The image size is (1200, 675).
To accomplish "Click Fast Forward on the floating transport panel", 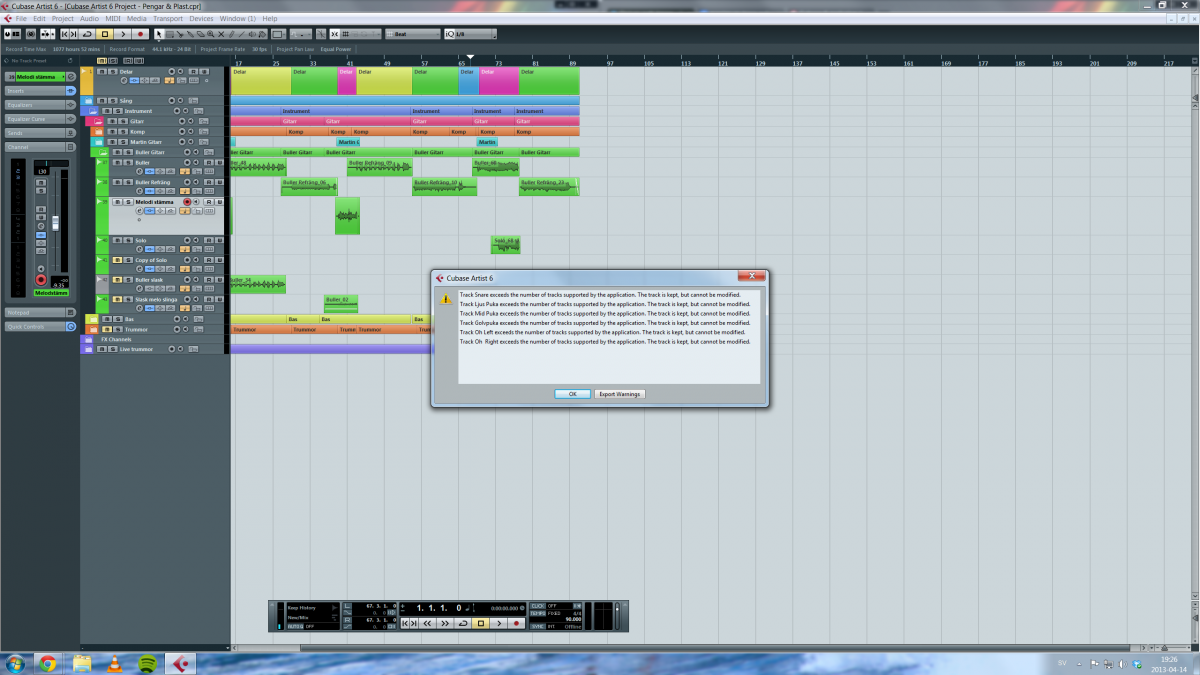I will tap(445, 623).
